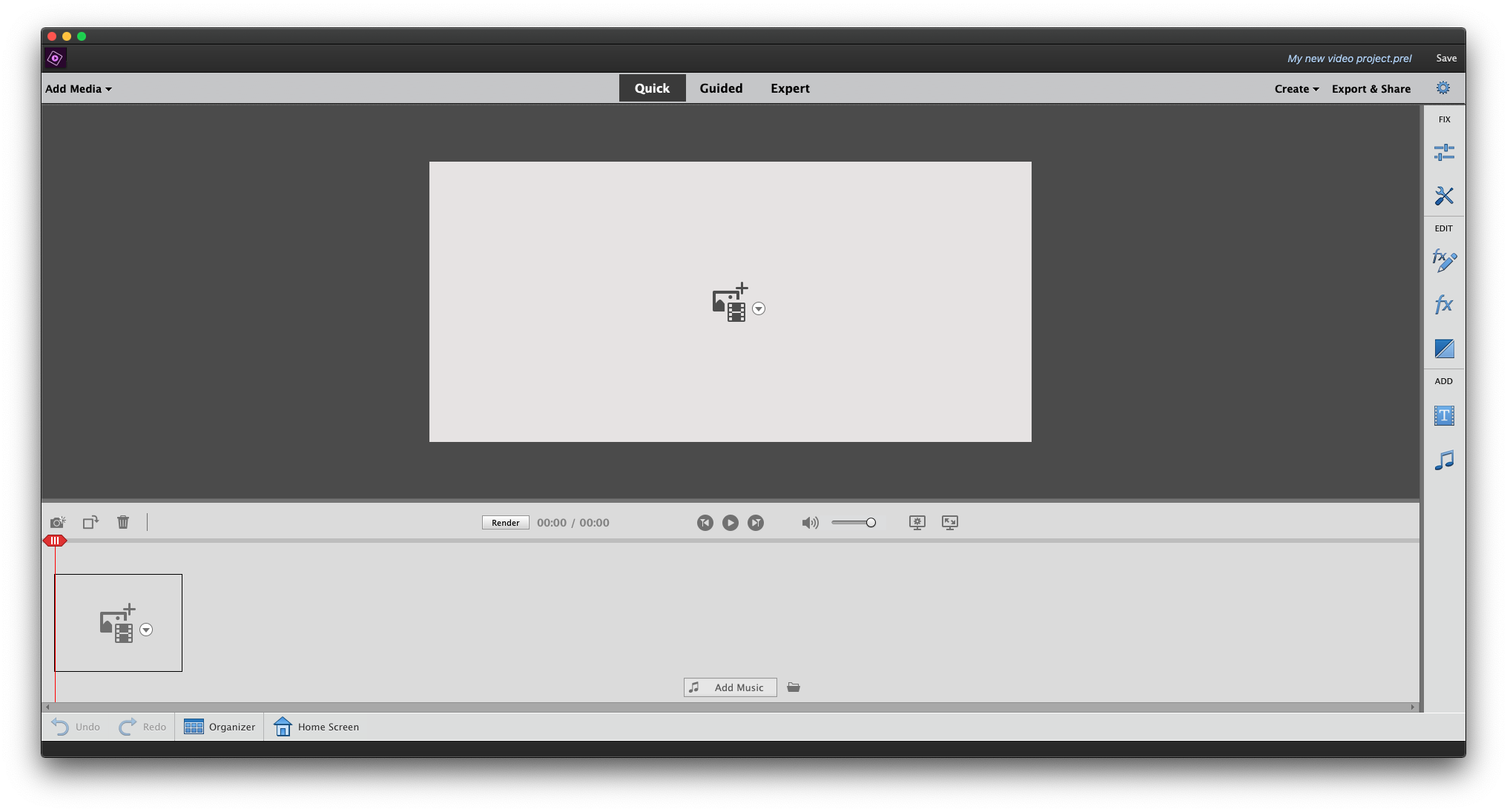Open the Transitions panel
This screenshot has height=812, width=1507.
coord(1443,349)
